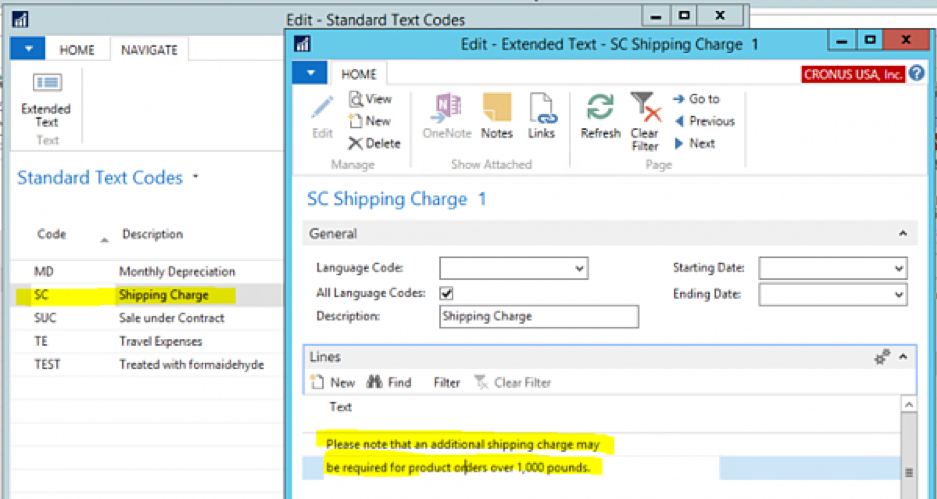The height and width of the screenshot is (499, 937).
Task: Open Starting Date dropdown
Action: click(x=899, y=268)
